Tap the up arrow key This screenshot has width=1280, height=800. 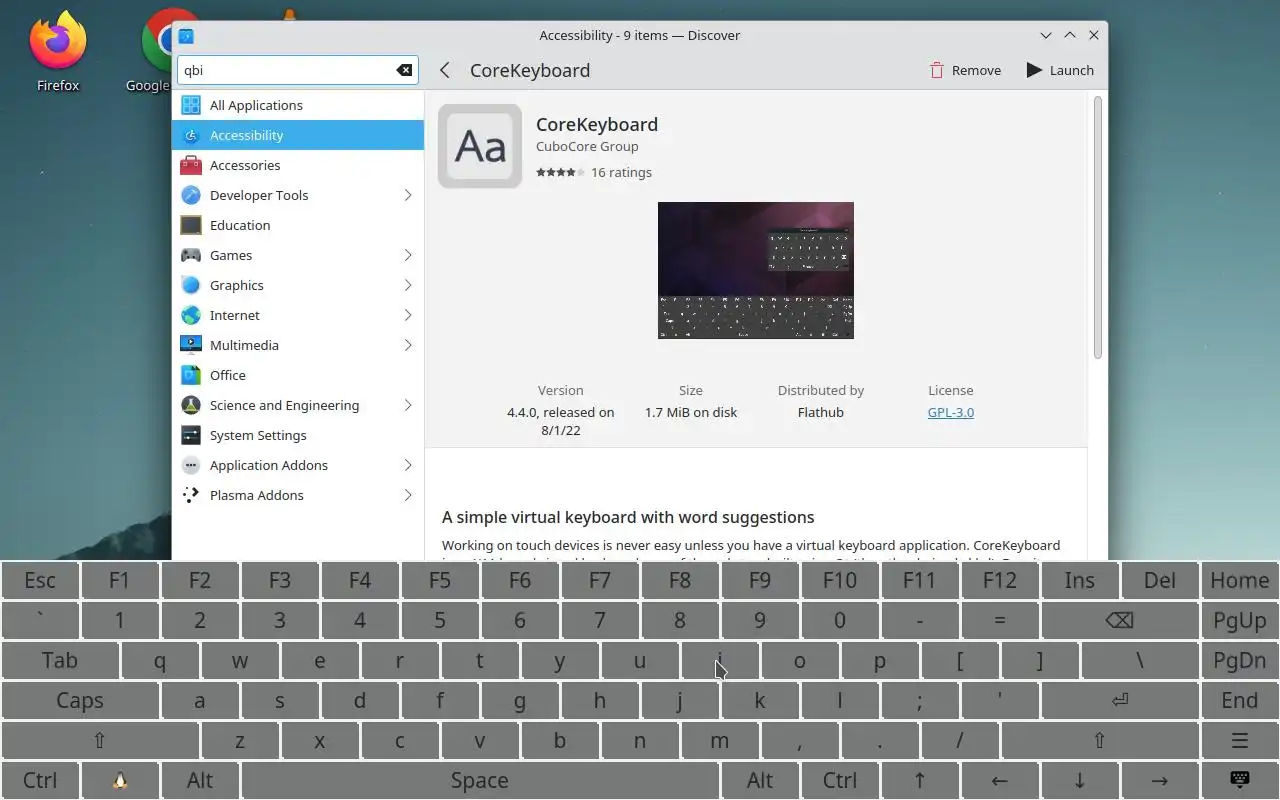coord(920,781)
